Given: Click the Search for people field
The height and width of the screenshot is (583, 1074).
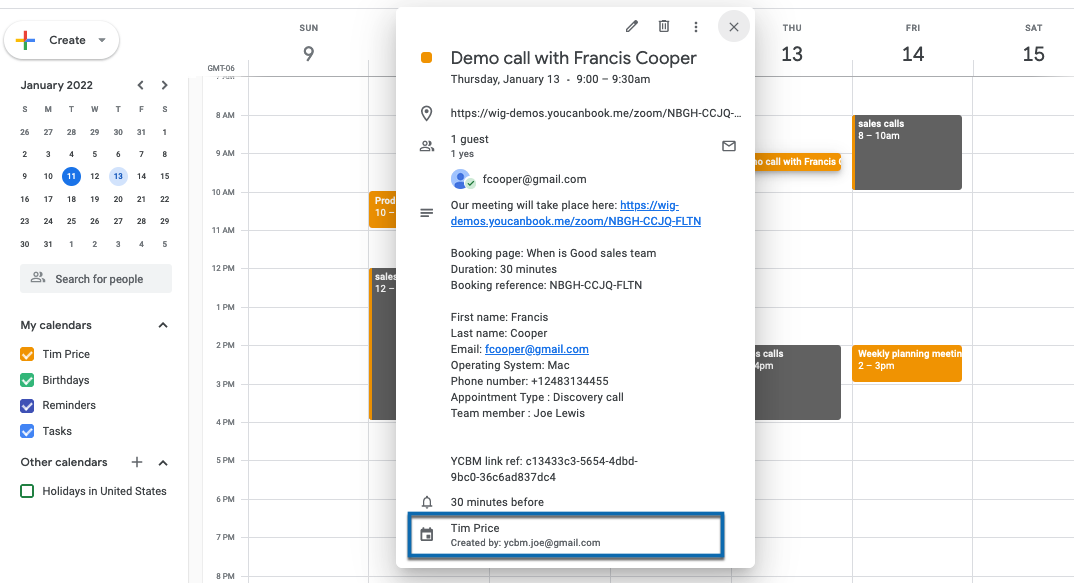Looking at the screenshot, I should click(x=96, y=279).
